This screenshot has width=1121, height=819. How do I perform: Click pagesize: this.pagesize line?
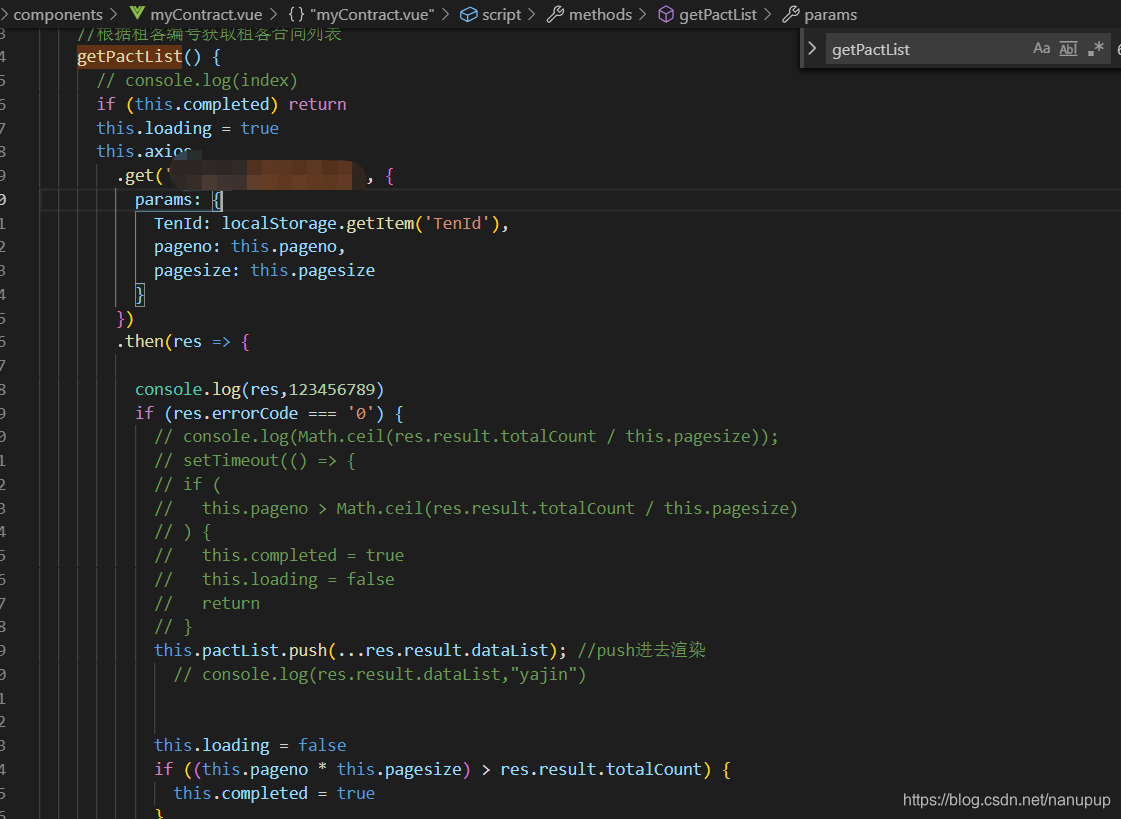[x=265, y=270]
